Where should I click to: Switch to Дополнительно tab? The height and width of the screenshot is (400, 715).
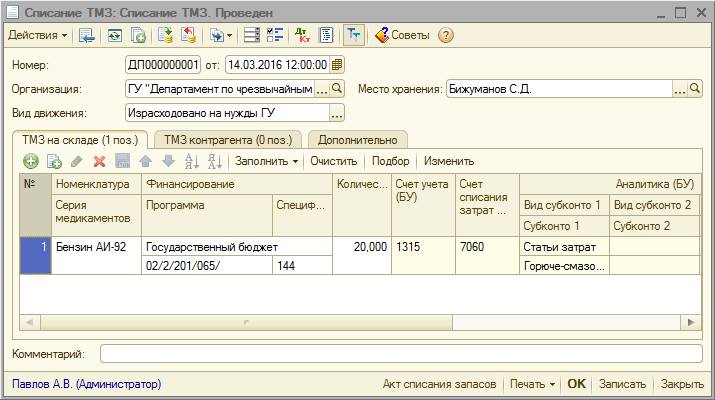[x=357, y=140]
